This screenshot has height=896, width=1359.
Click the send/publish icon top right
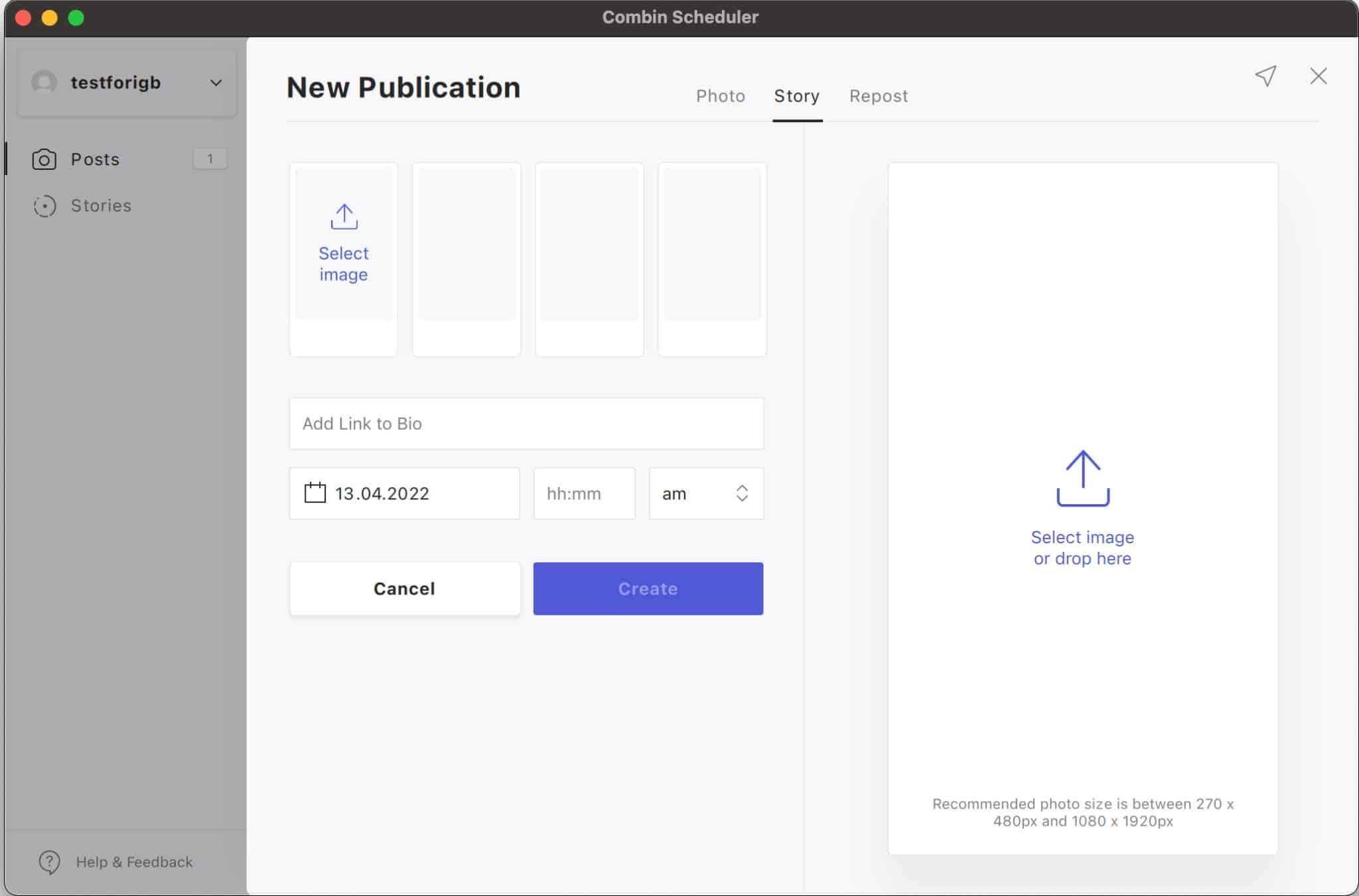1265,75
